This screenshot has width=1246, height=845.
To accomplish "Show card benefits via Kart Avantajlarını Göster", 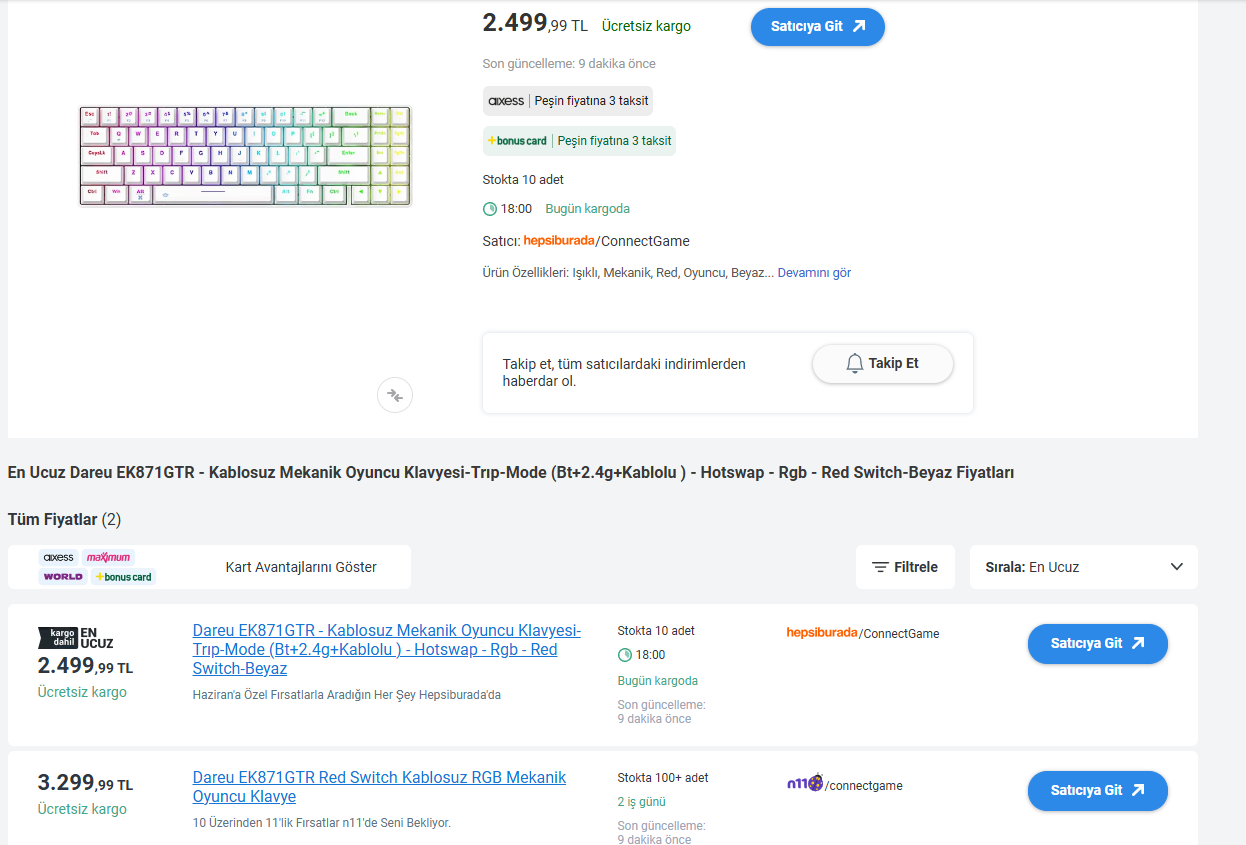I will pos(301,567).
